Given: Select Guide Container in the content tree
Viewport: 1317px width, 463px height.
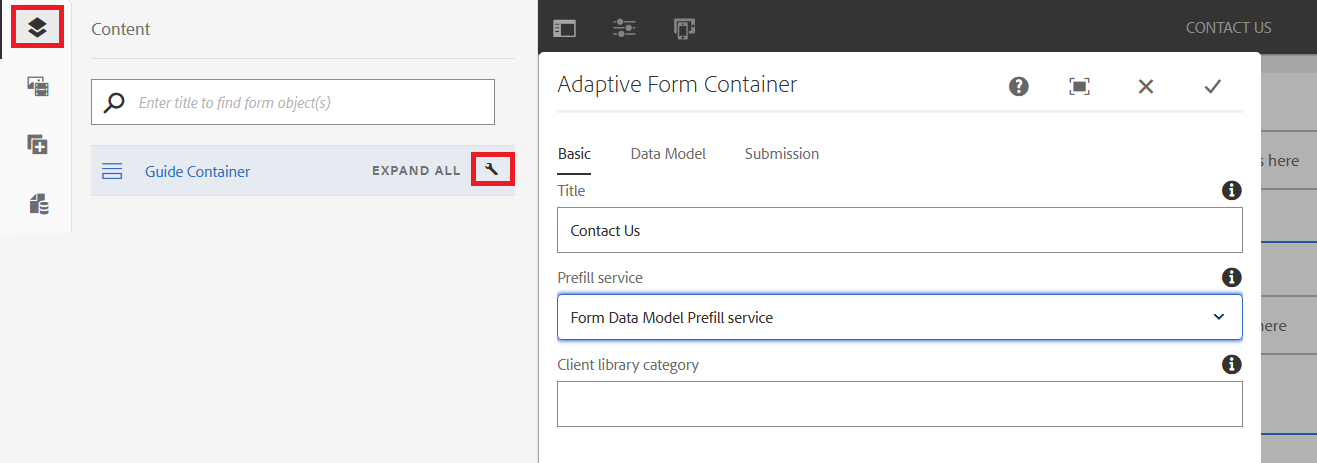Looking at the screenshot, I should tap(197, 171).
